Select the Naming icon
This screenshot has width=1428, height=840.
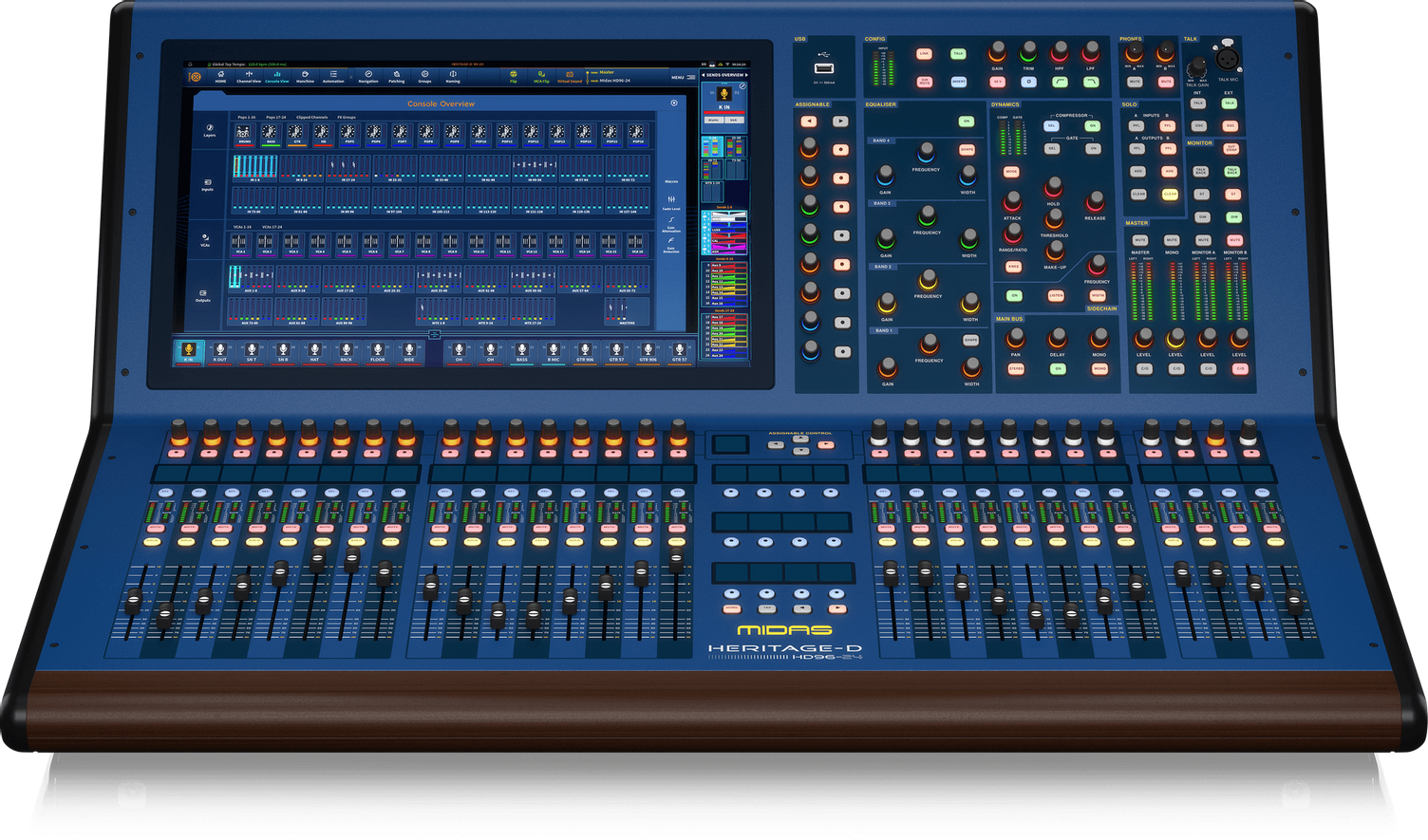click(x=453, y=76)
